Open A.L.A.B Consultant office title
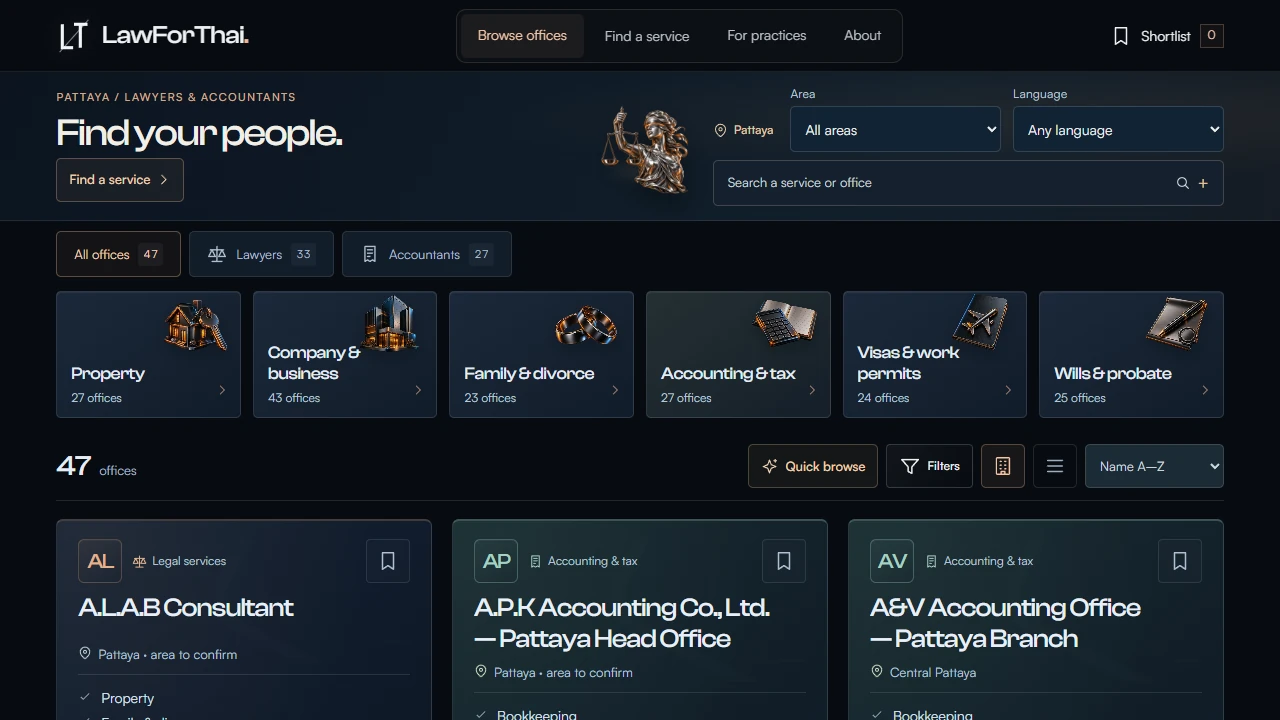This screenshot has height=720, width=1280. [186, 608]
